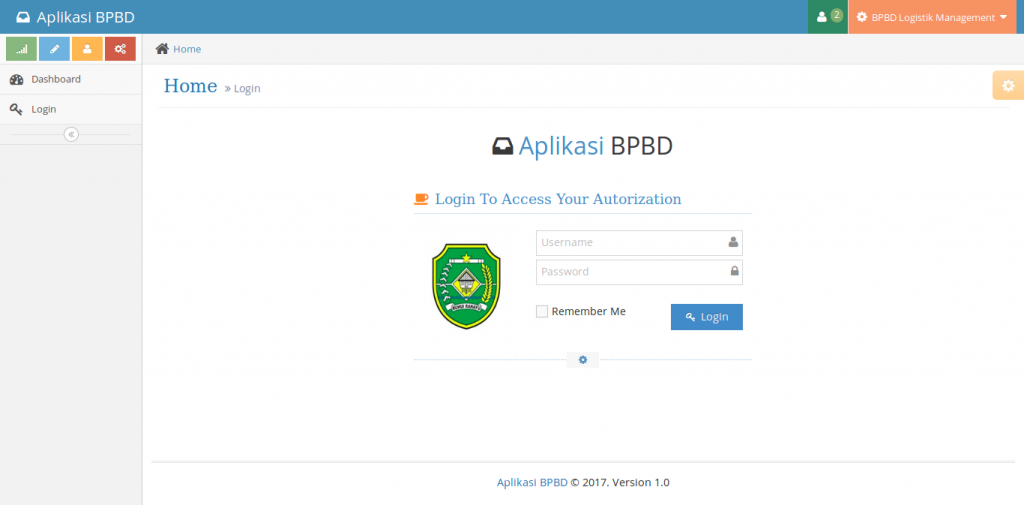1024x505 pixels.
Task: Collapse the sidebar with the double-chevron toggle
Action: [71, 135]
